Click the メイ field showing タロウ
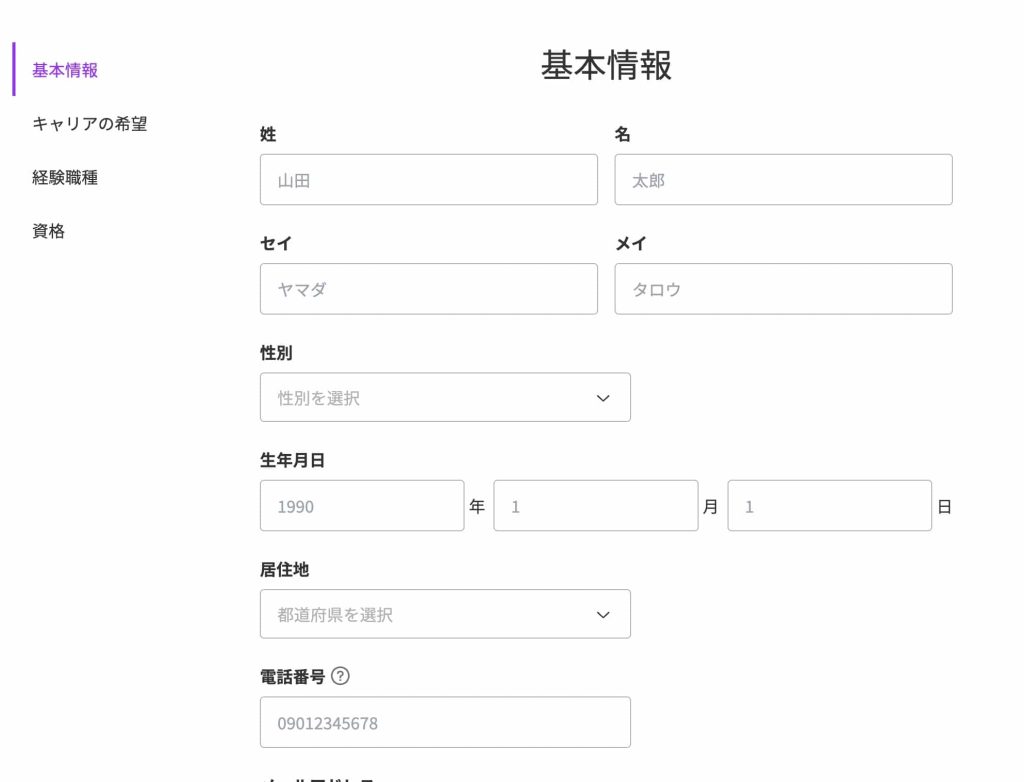This screenshot has width=1024, height=782. coord(783,289)
